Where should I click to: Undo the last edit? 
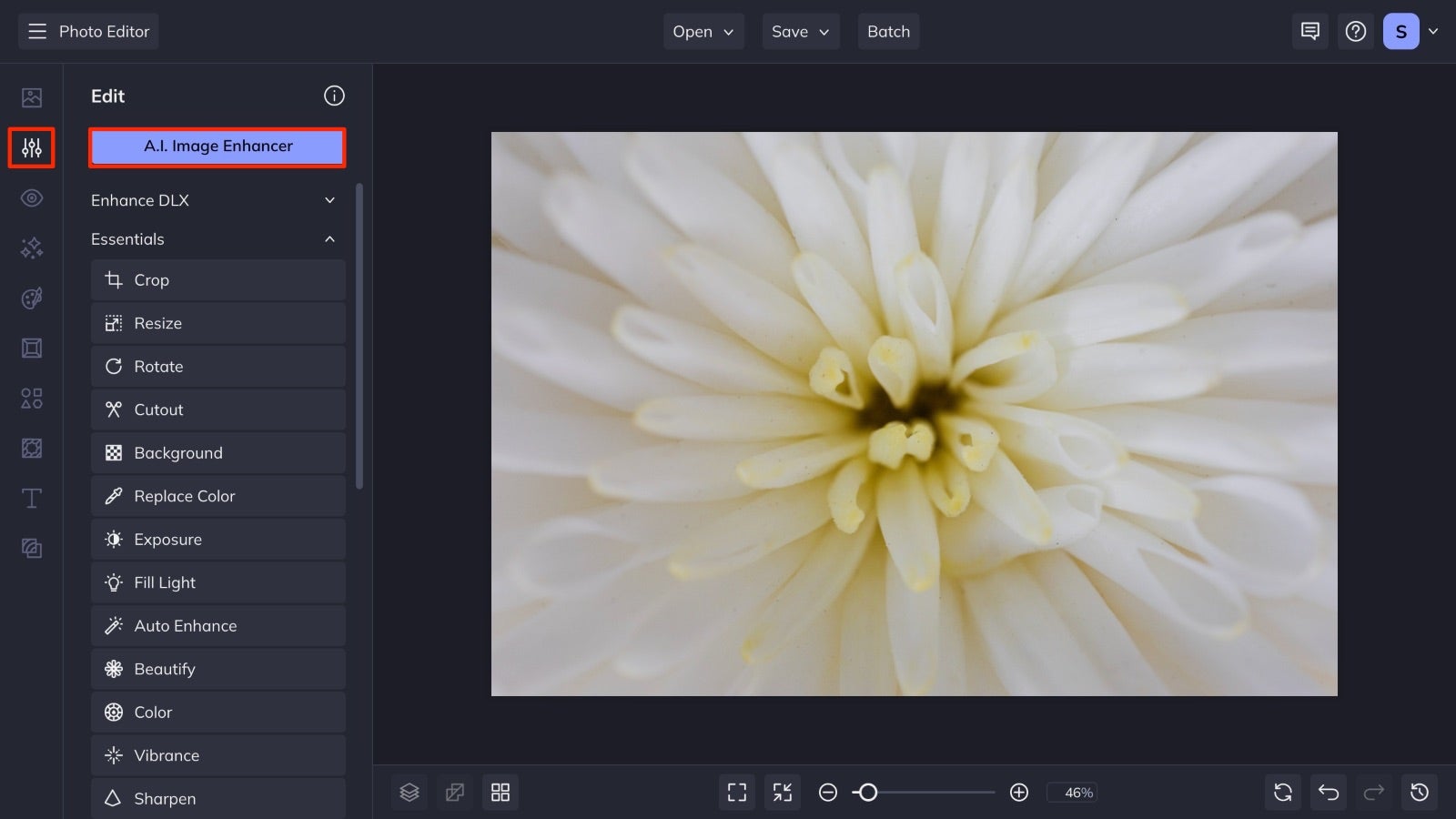tap(1328, 792)
